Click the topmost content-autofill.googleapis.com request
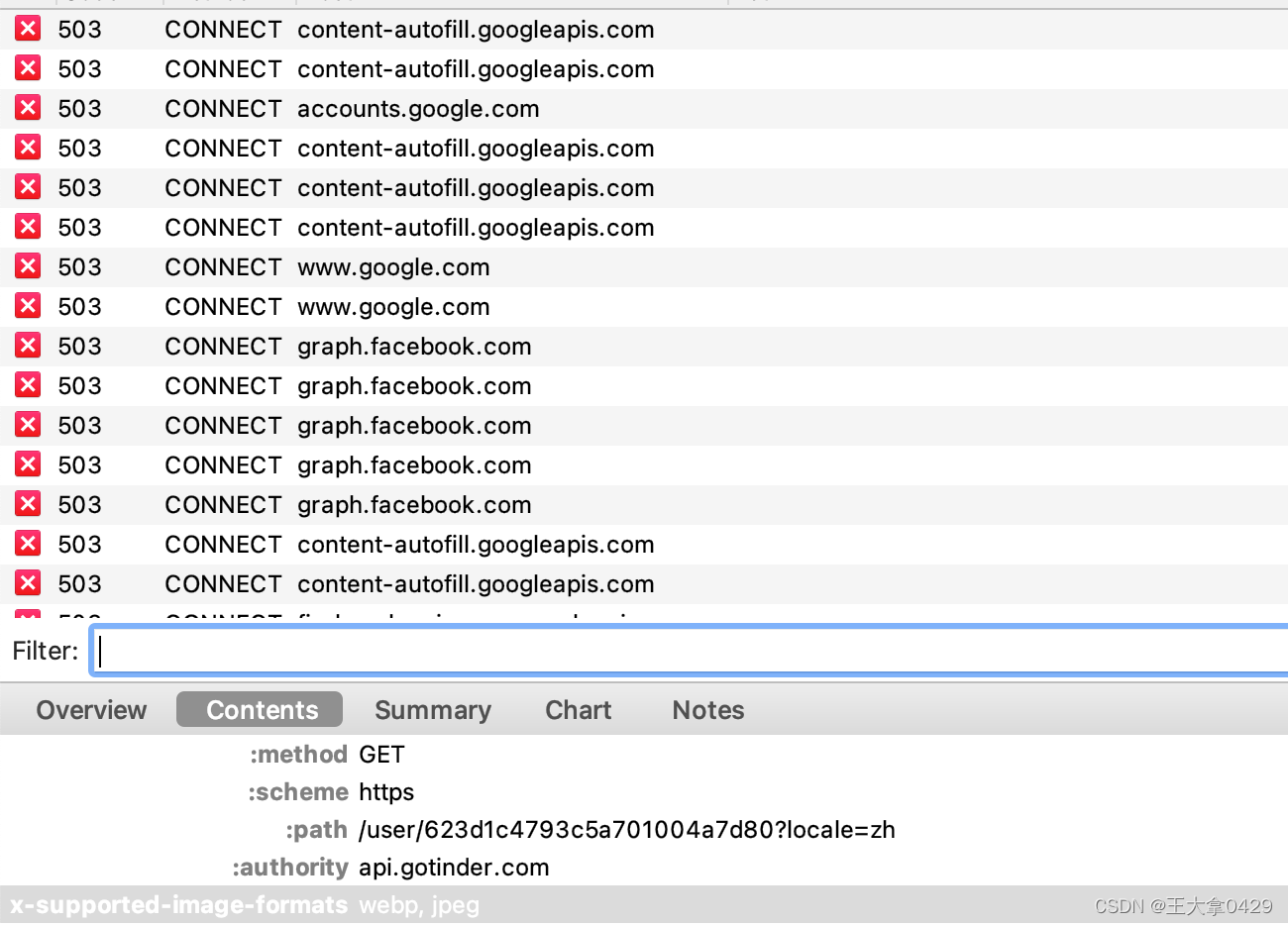 (644, 30)
